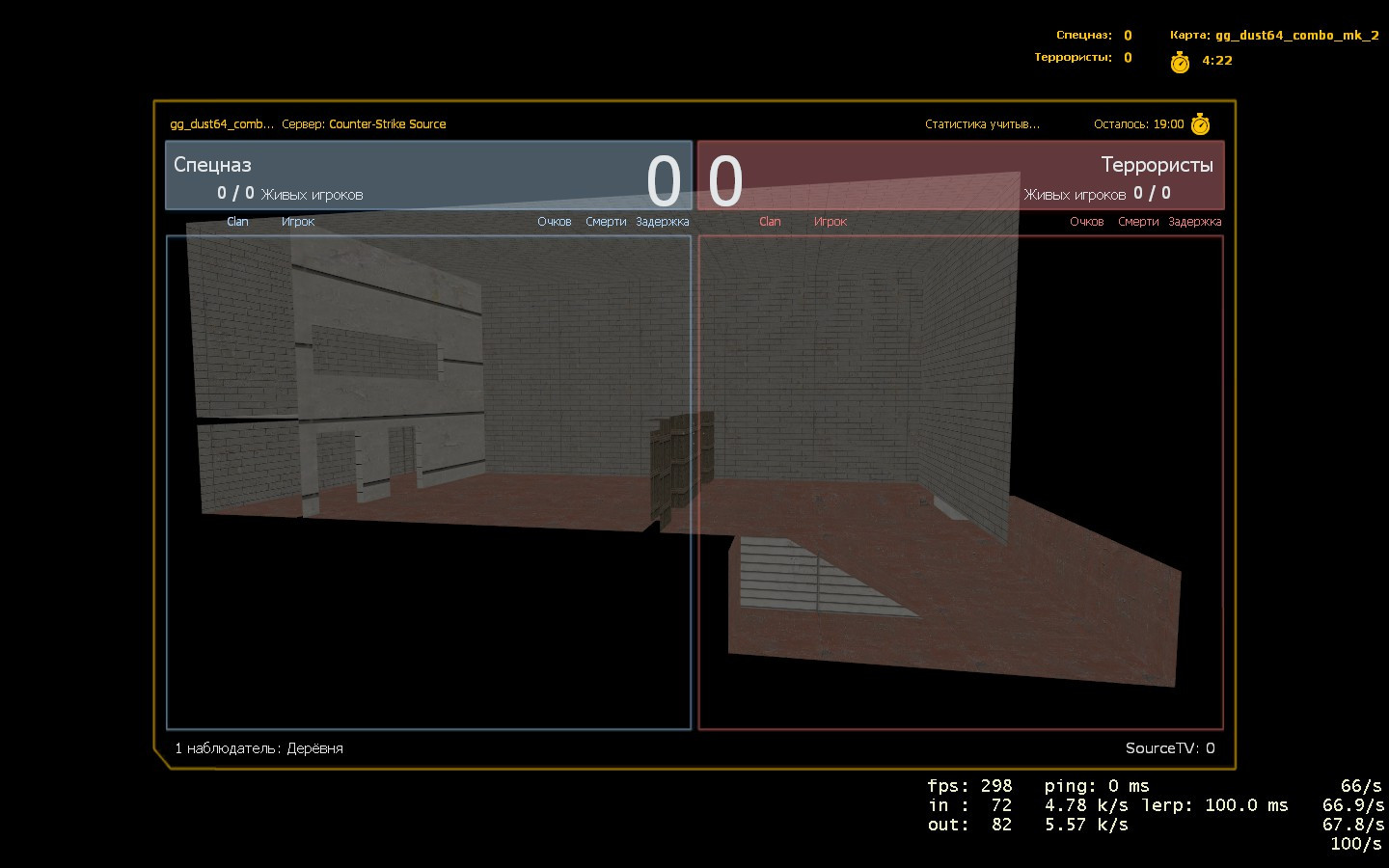
Task: Click the map name gg_dust64_combo_mk_2
Action: point(1297,36)
